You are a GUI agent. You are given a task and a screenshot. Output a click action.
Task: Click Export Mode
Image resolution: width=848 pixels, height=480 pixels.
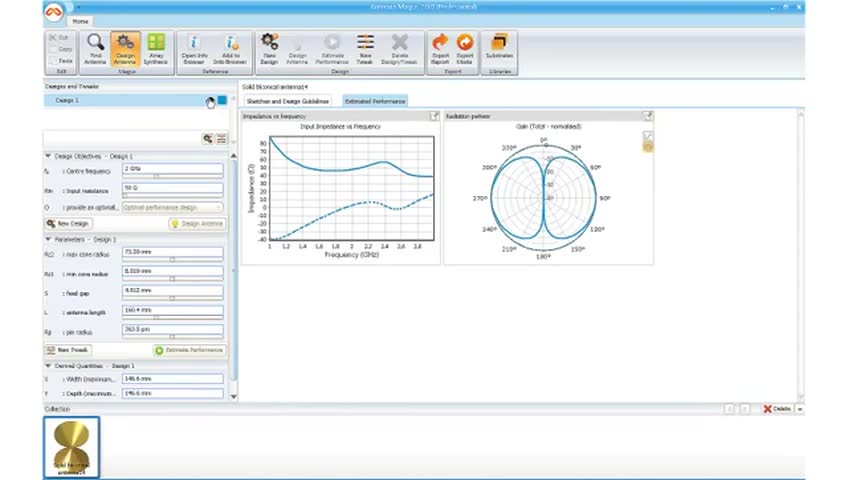pos(465,49)
